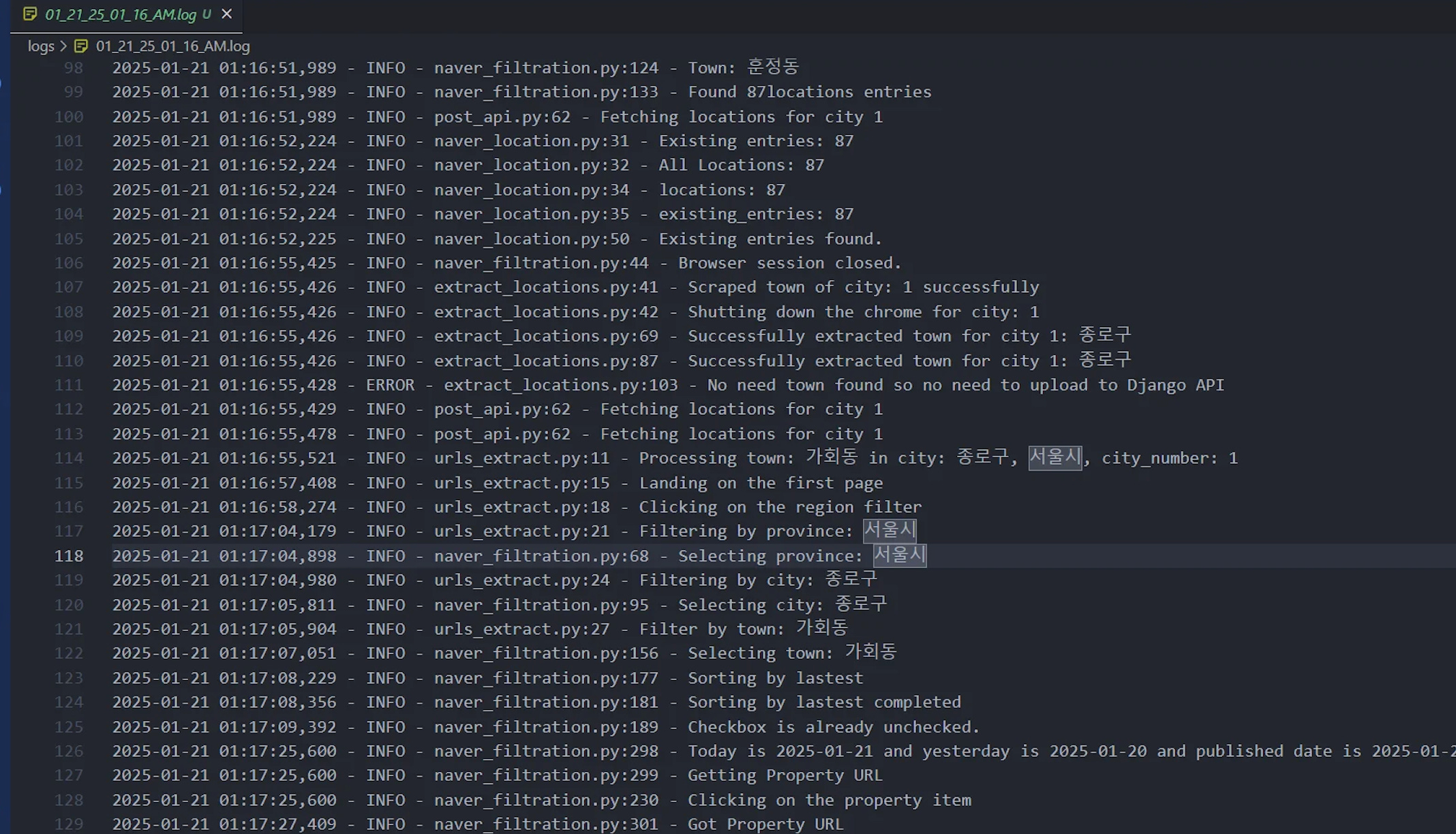Click 'Browser session closed.' text on line 106
The width and height of the screenshot is (1456, 834).
[789, 263]
